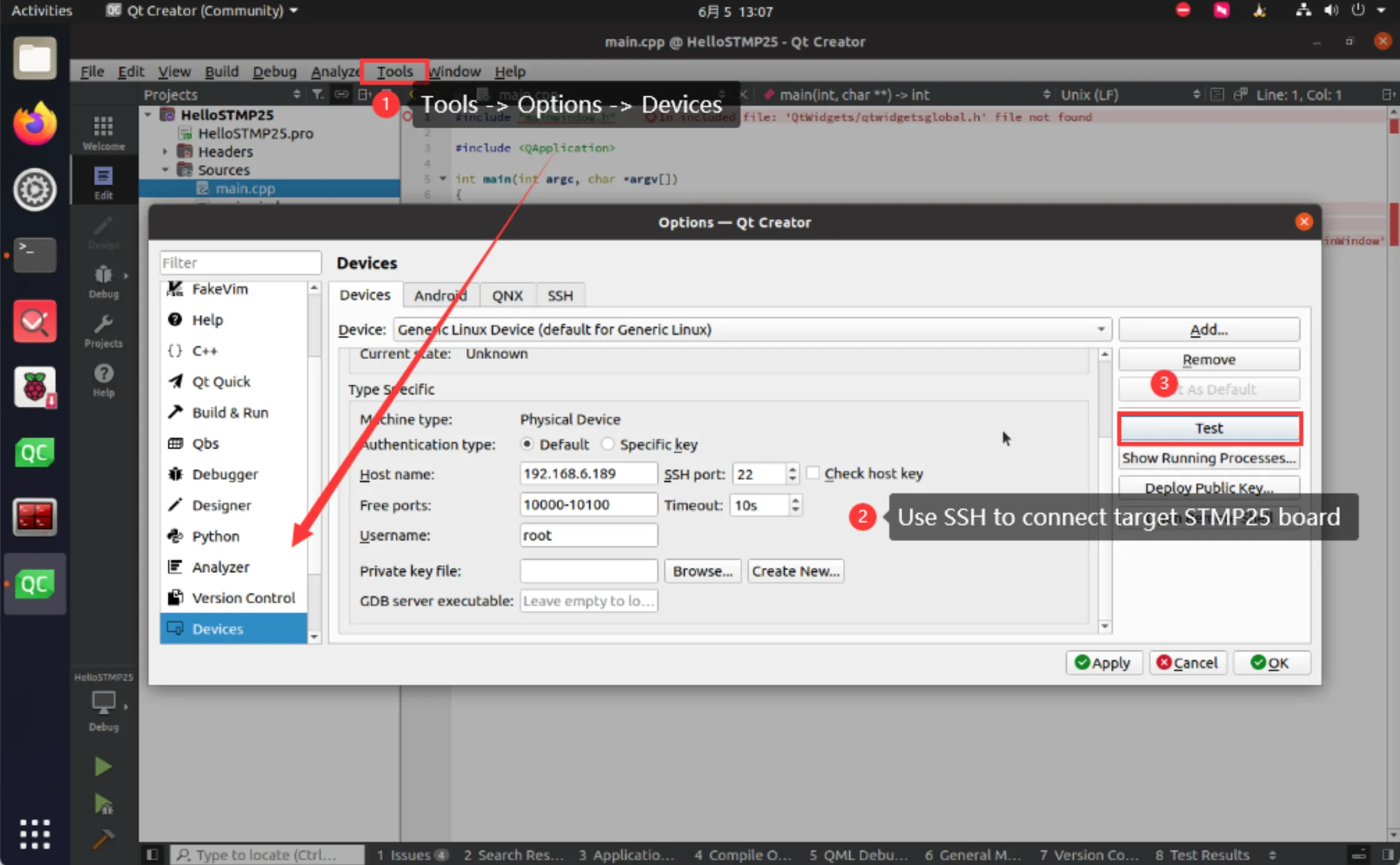Viewport: 1400px width, 865px height.
Task: Open Files from the Ubuntu dock
Action: point(35,58)
